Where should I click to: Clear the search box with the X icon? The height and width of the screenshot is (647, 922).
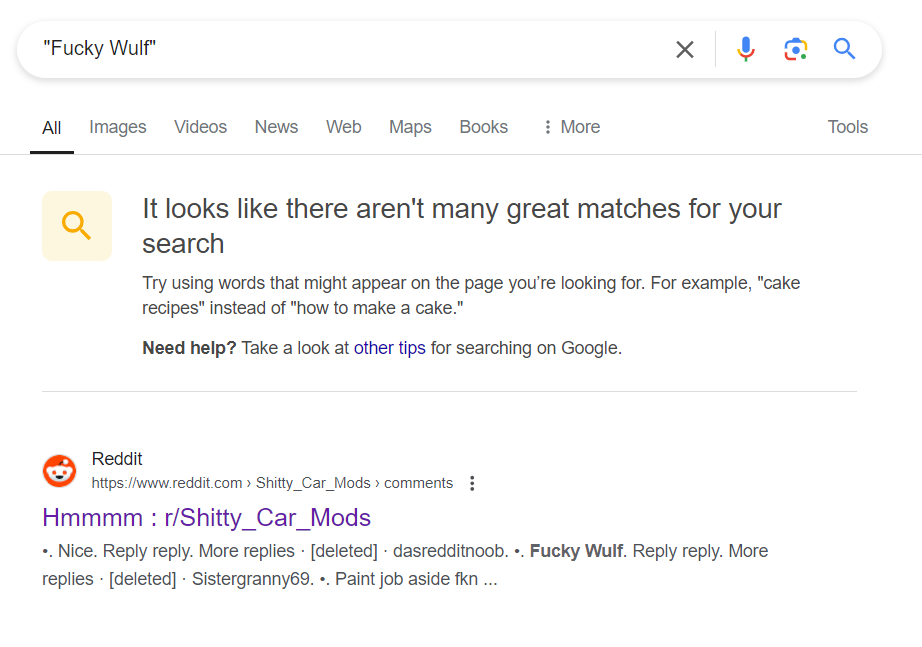click(685, 49)
